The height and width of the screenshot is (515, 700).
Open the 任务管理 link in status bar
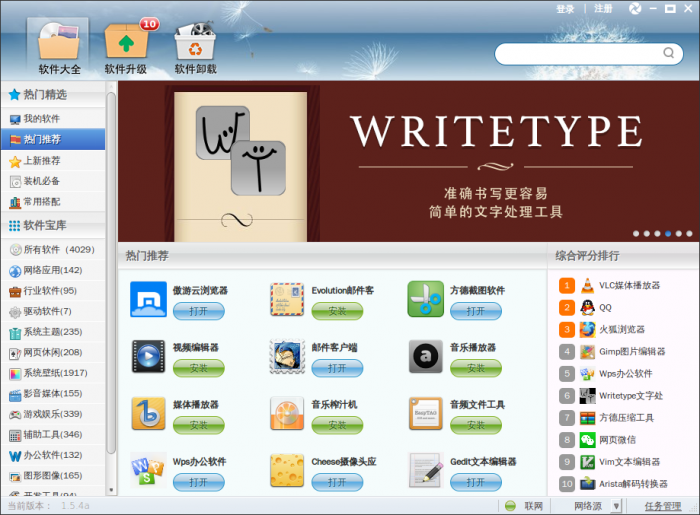662,506
